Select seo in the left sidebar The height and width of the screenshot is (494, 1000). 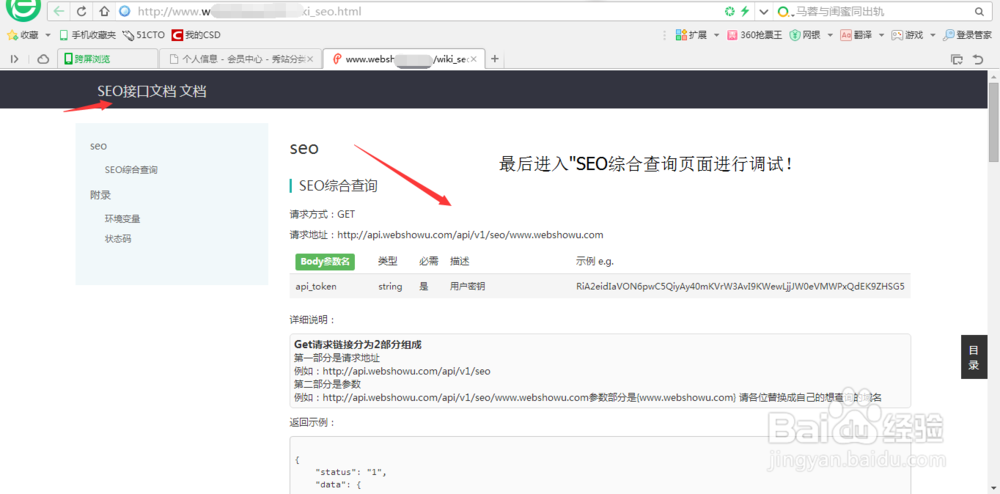(98, 146)
